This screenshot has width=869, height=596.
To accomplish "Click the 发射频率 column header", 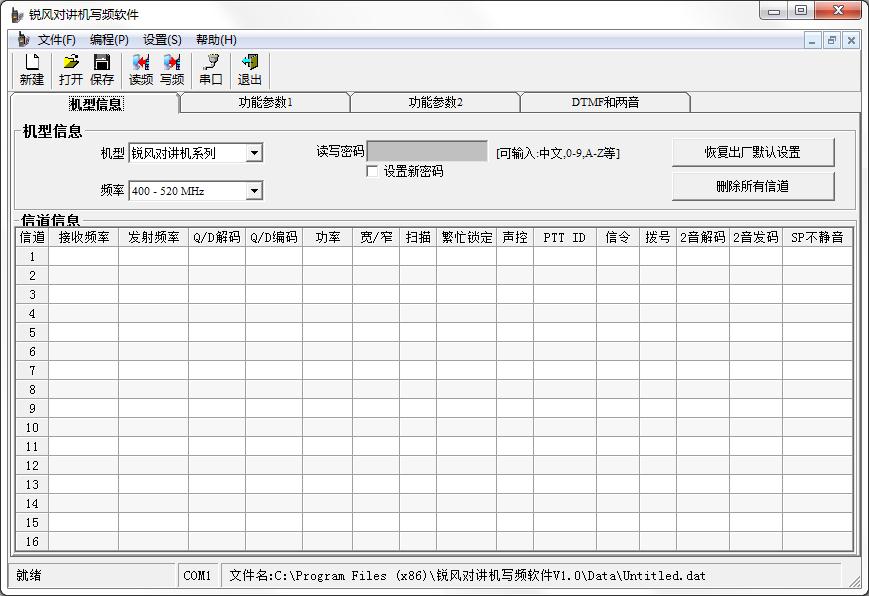I will pos(154,237).
